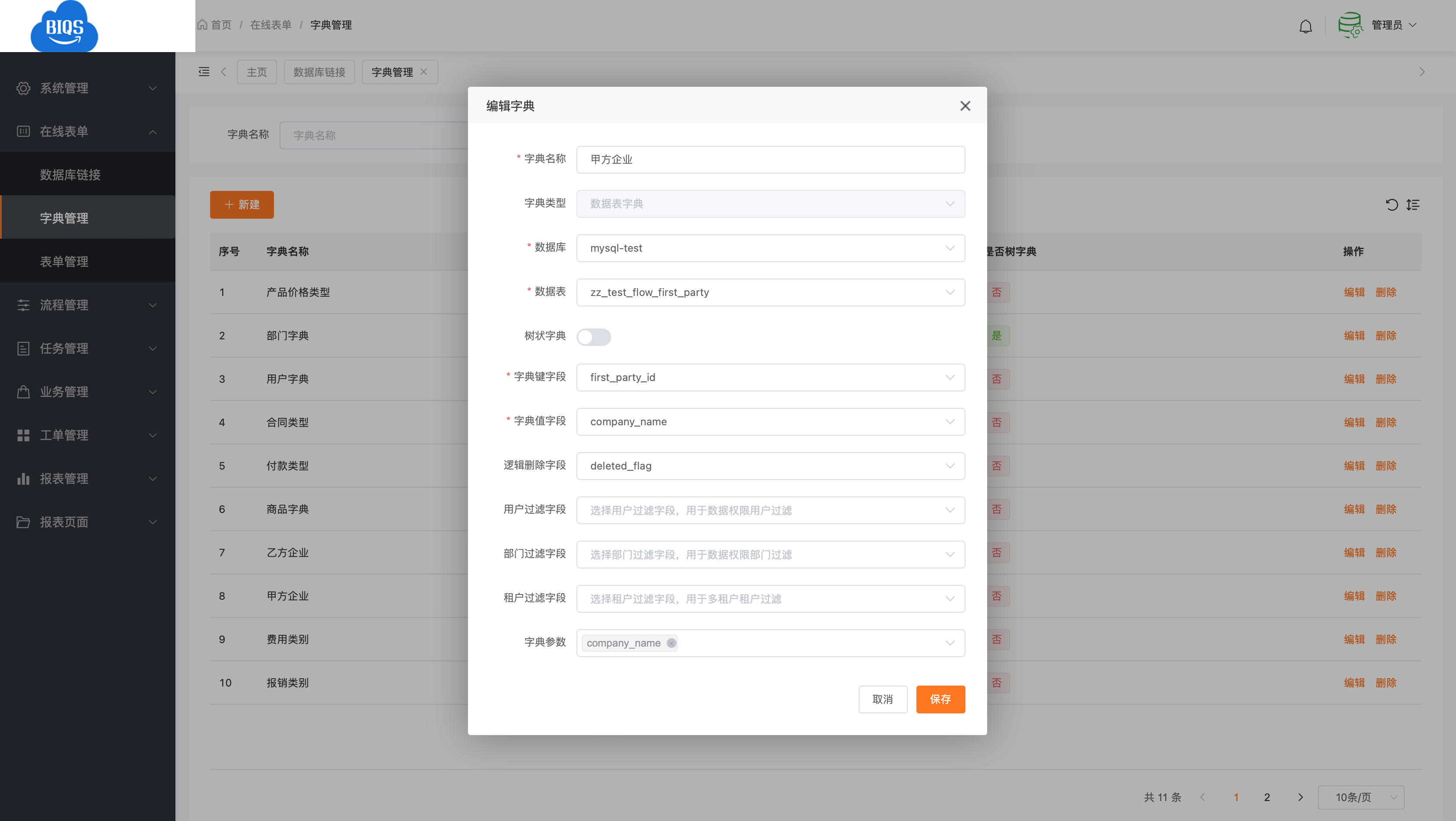Screen dimensions: 1456x821
Task: Go to page 1
Action: 1236,797
